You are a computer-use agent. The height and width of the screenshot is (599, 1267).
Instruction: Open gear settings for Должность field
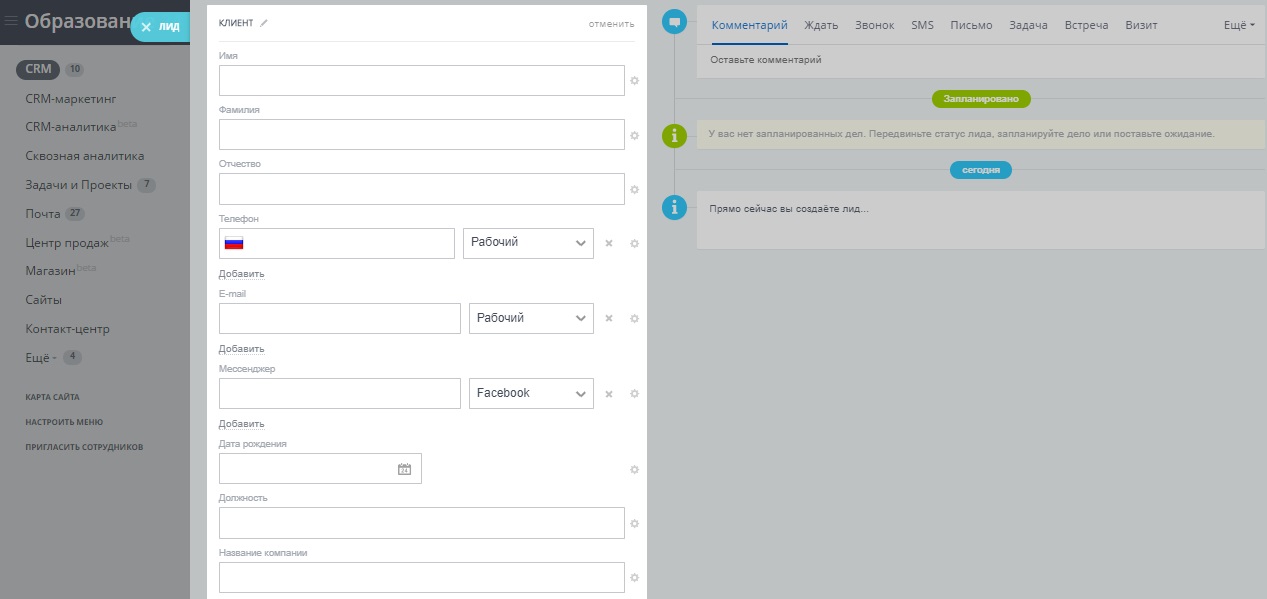click(634, 523)
